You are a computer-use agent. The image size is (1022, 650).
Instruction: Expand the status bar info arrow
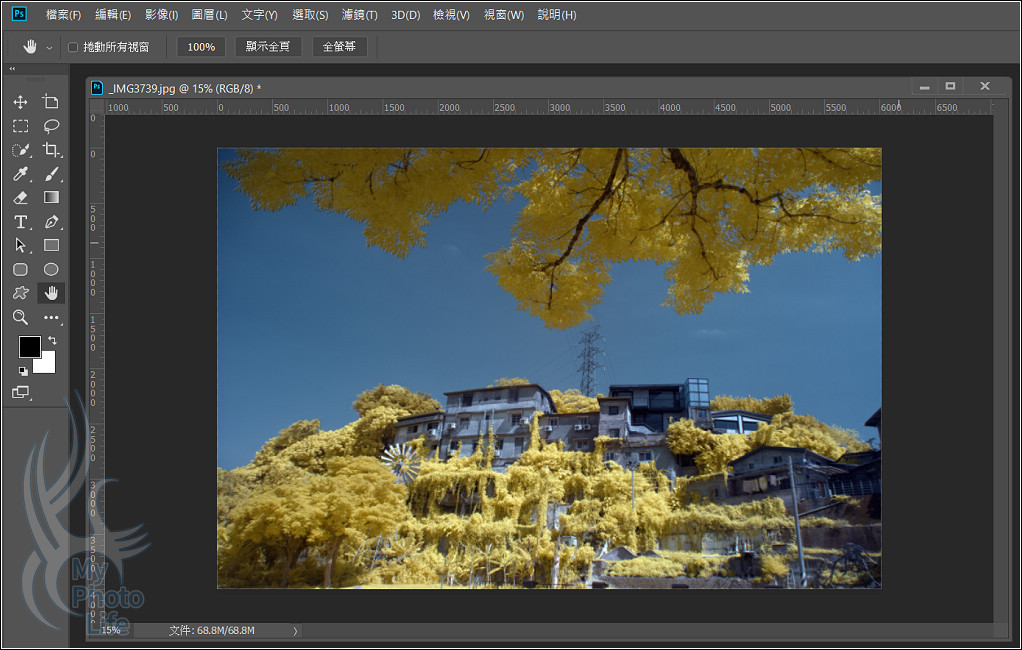294,631
